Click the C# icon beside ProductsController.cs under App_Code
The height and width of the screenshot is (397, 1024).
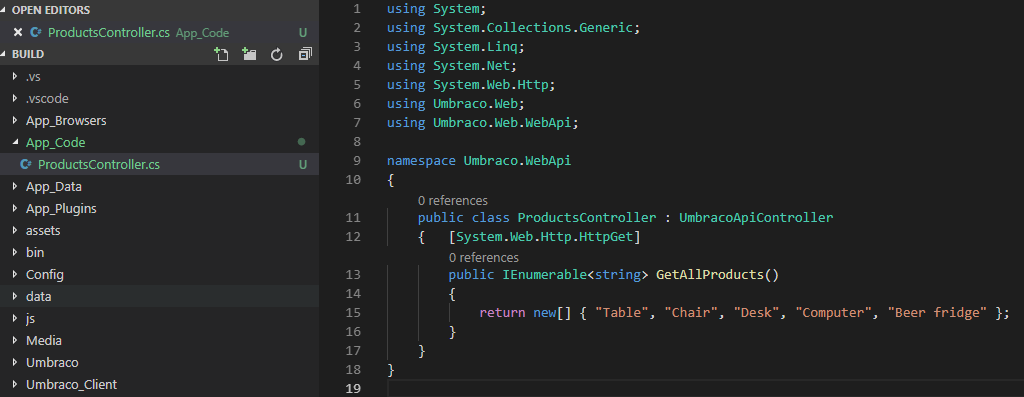click(x=26, y=165)
